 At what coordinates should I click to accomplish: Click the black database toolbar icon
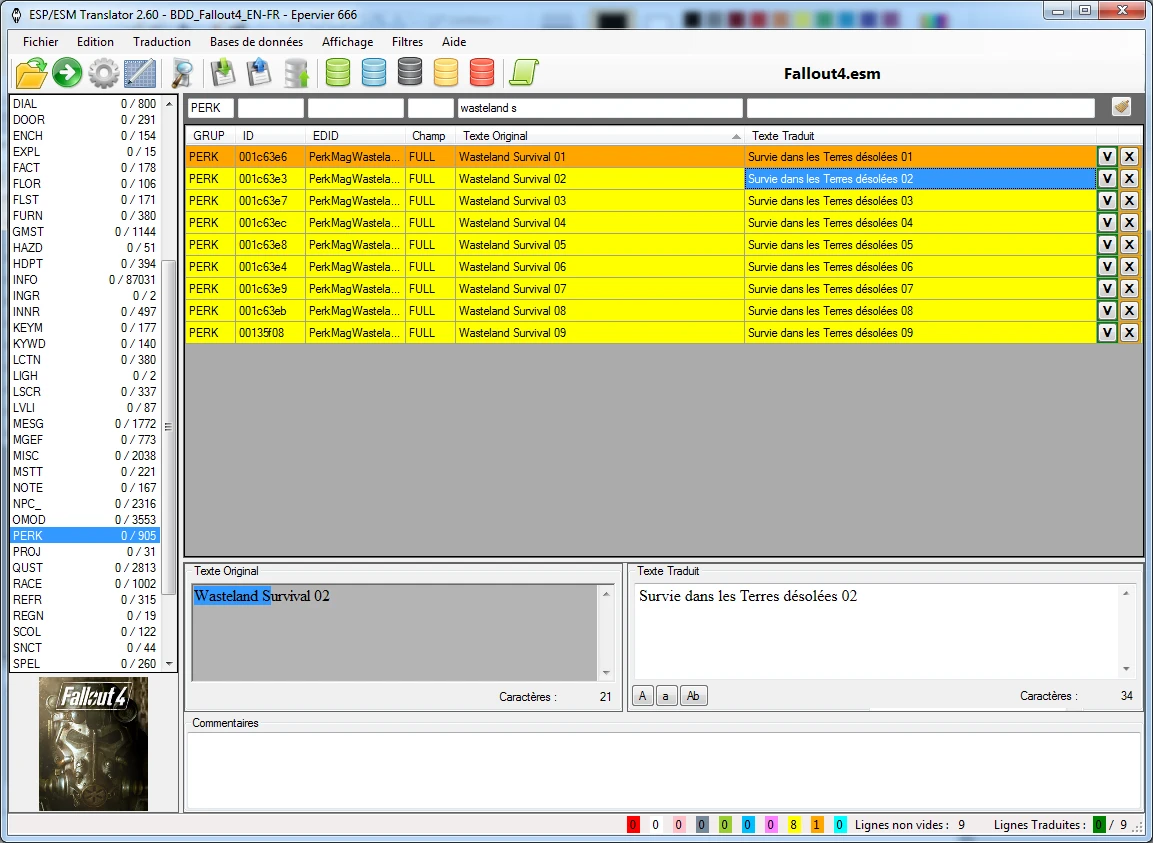[x=410, y=72]
